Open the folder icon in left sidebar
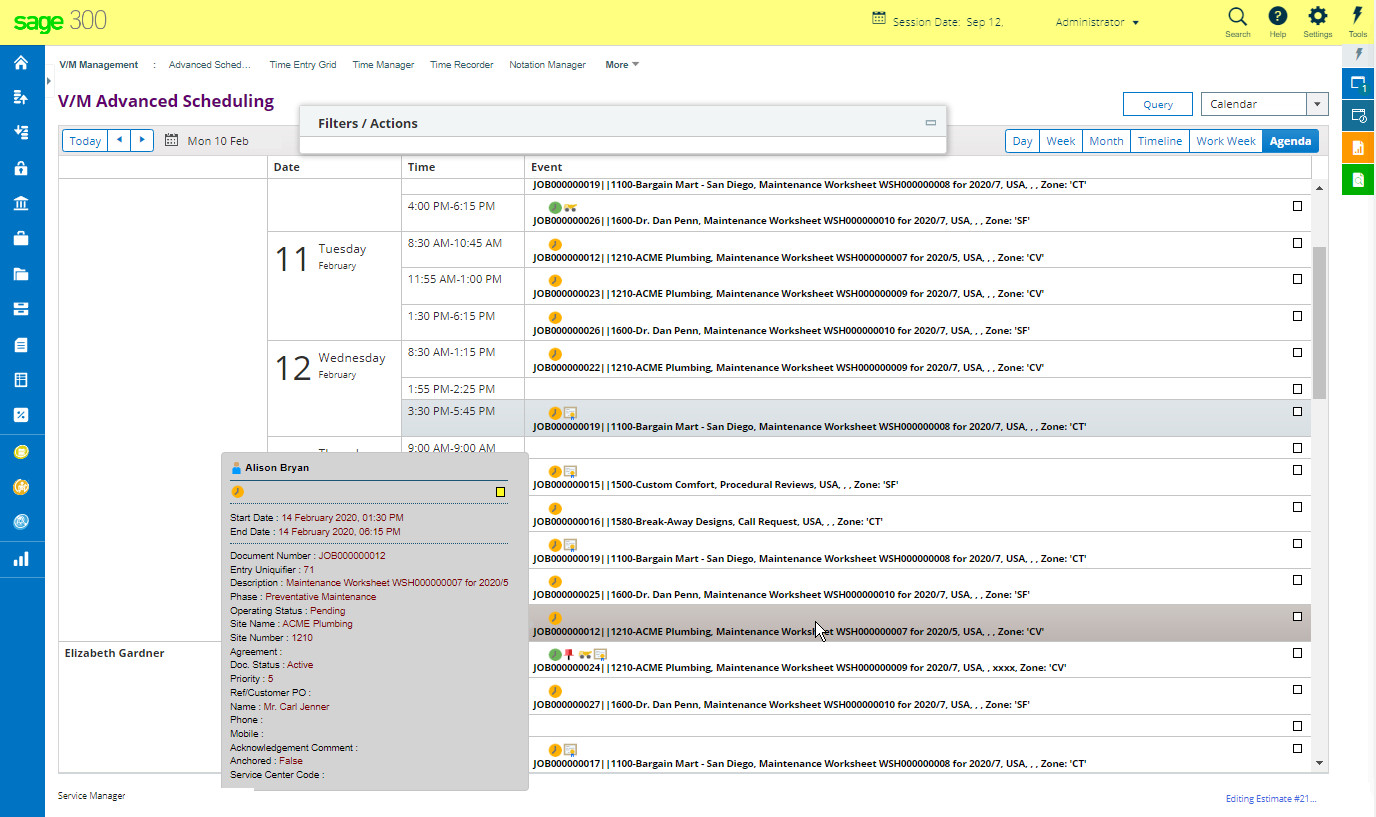Screen dimensions: 1376x817 (21, 274)
